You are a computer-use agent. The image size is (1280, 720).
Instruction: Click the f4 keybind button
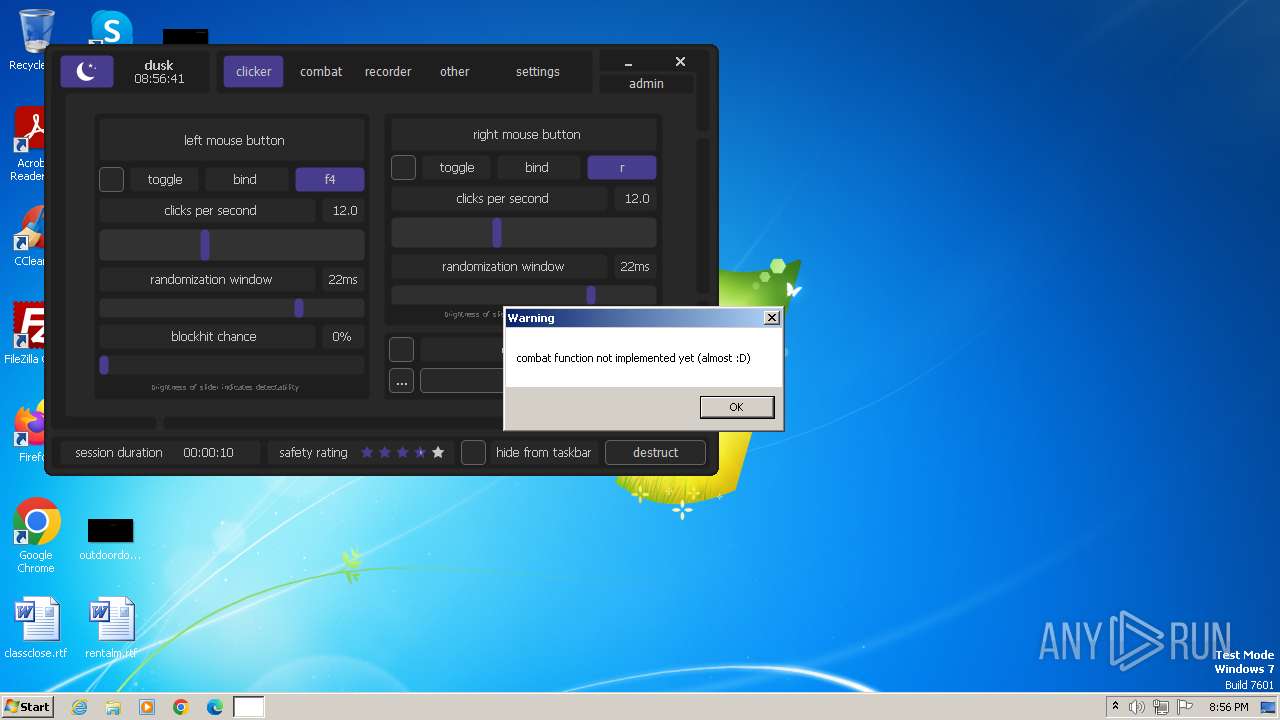(x=330, y=179)
